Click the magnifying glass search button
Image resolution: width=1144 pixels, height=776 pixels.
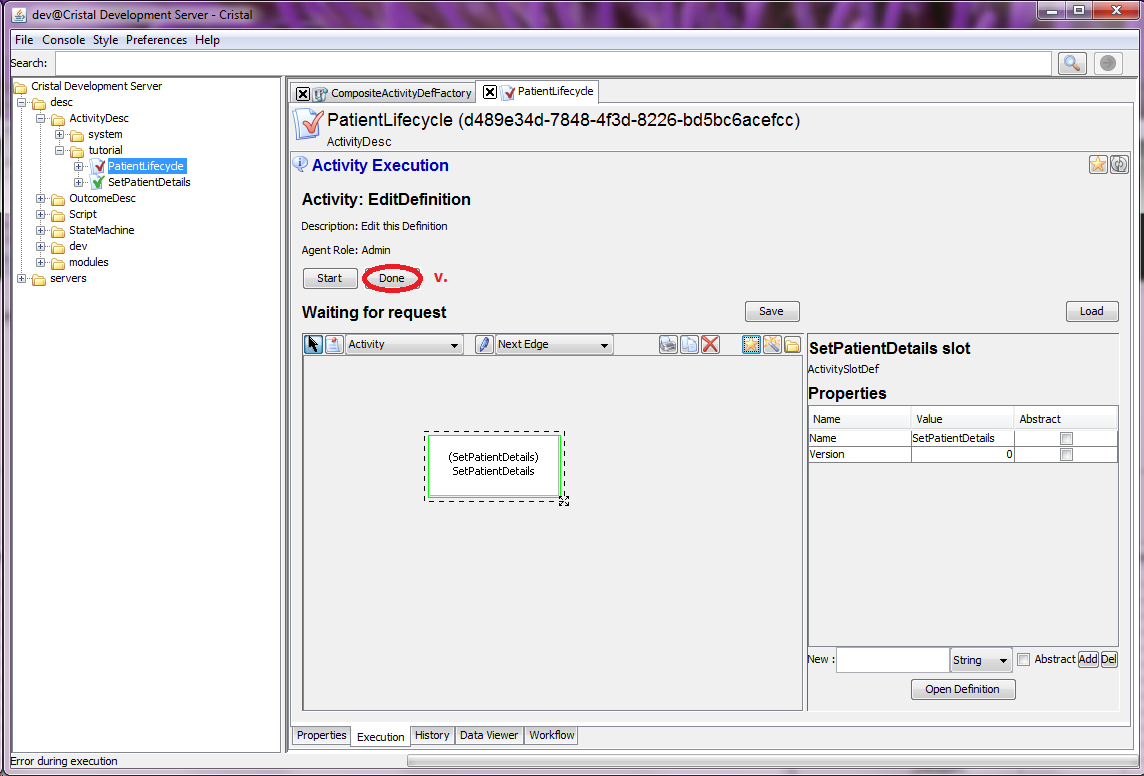1072,63
